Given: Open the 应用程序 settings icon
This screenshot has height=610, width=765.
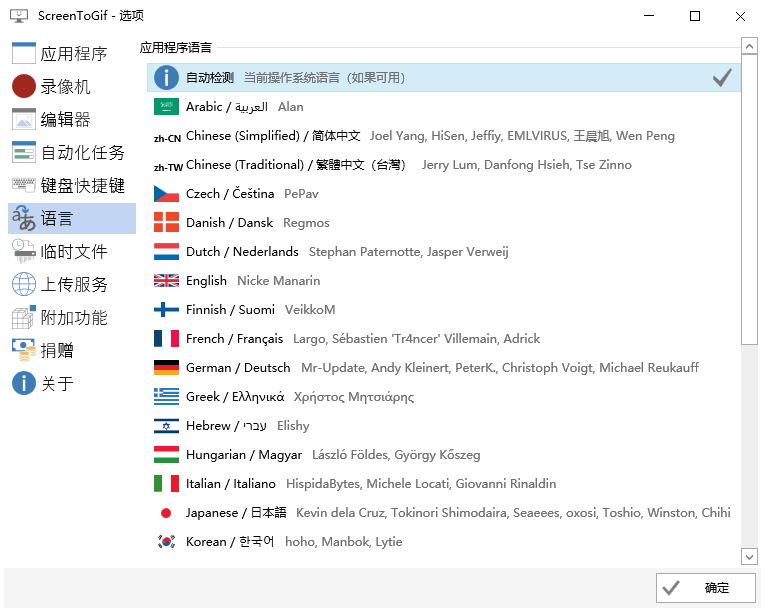Looking at the screenshot, I should pos(23,53).
